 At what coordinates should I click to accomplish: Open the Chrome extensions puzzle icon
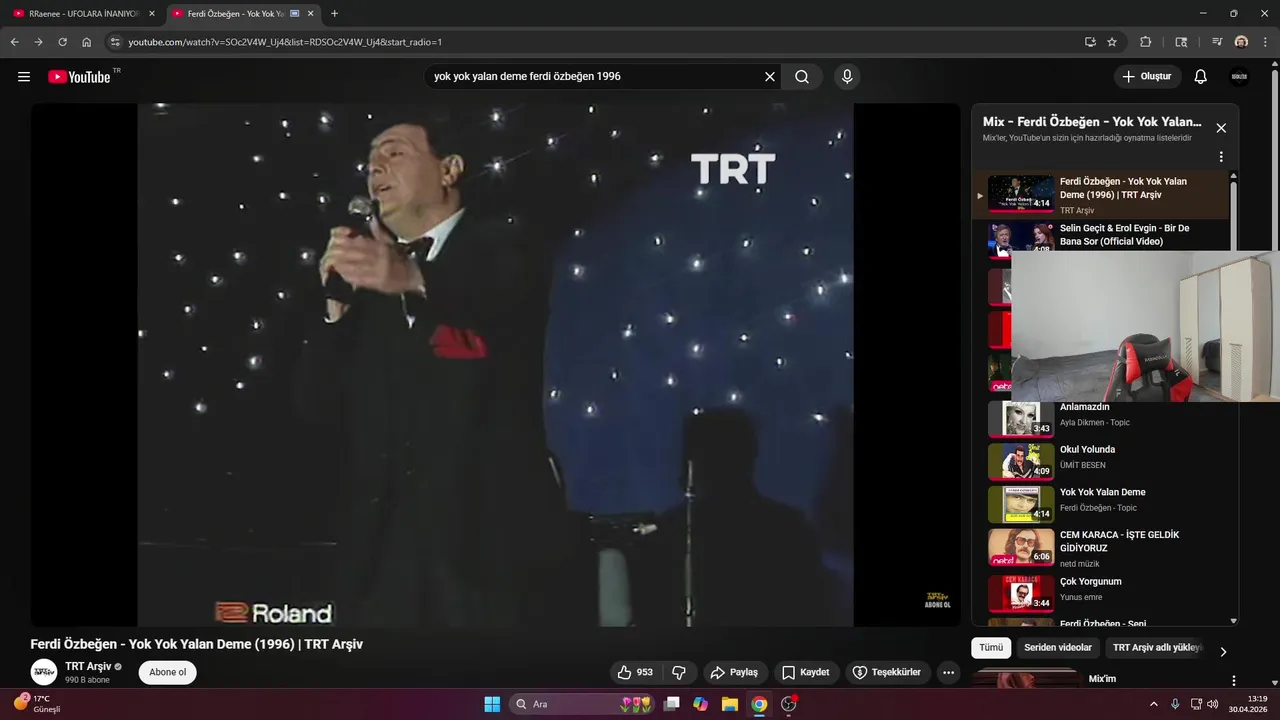point(1146,42)
